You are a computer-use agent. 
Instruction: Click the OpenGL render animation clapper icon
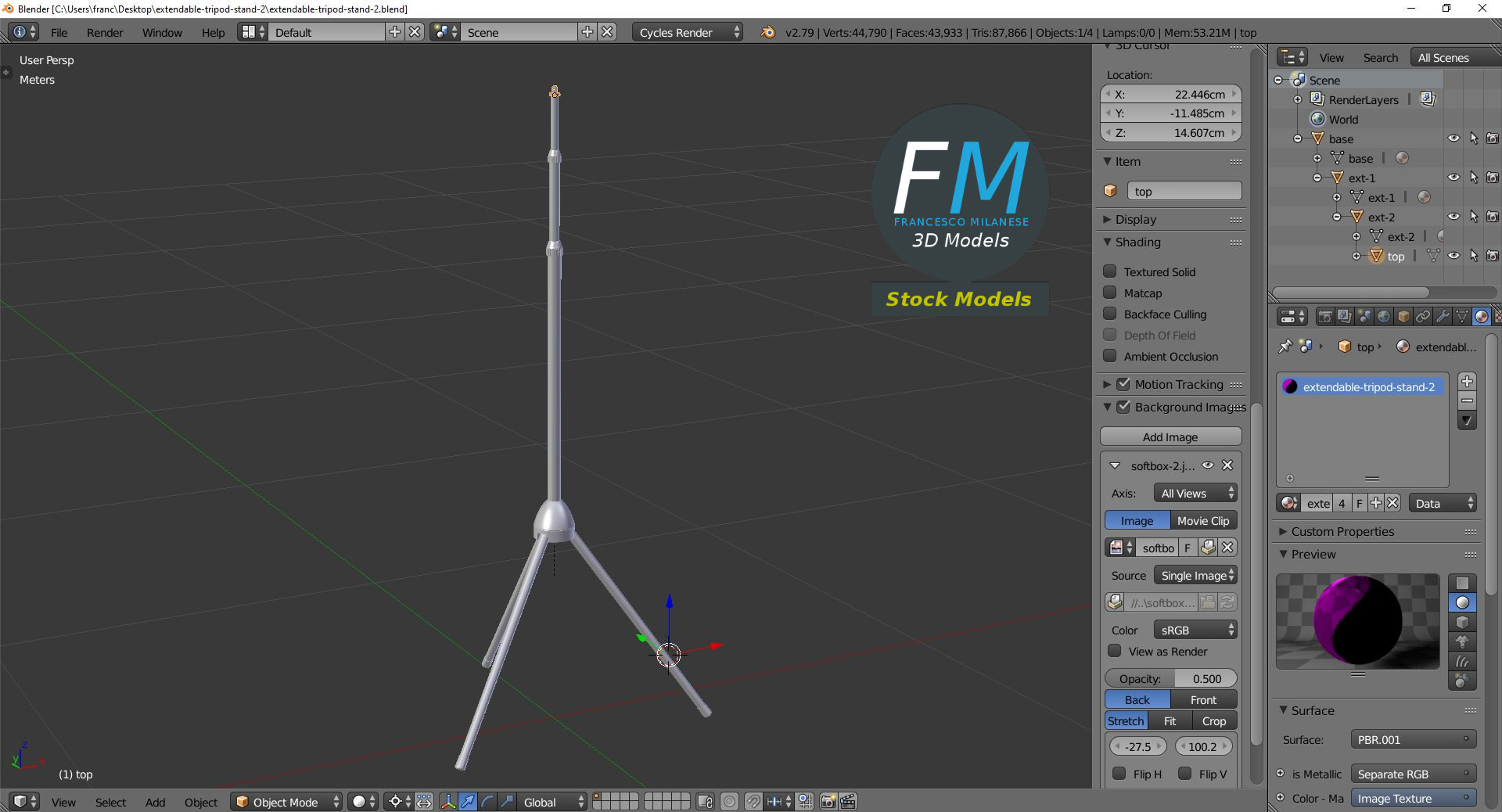848,802
